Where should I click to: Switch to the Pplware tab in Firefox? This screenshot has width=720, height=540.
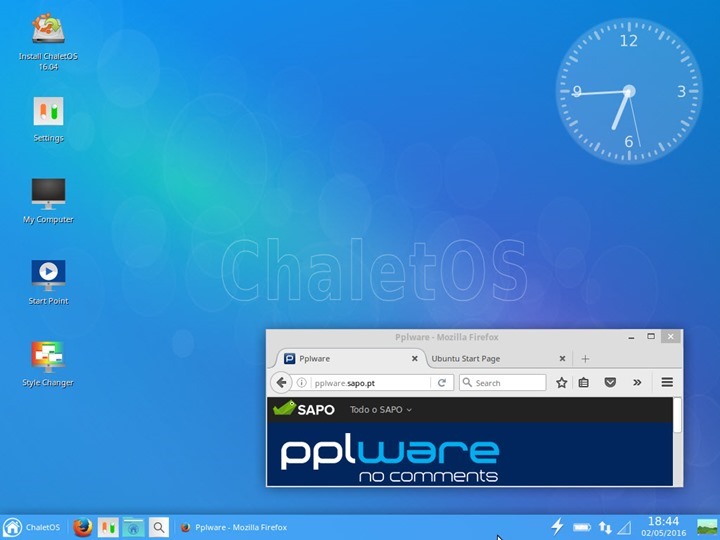click(349, 359)
